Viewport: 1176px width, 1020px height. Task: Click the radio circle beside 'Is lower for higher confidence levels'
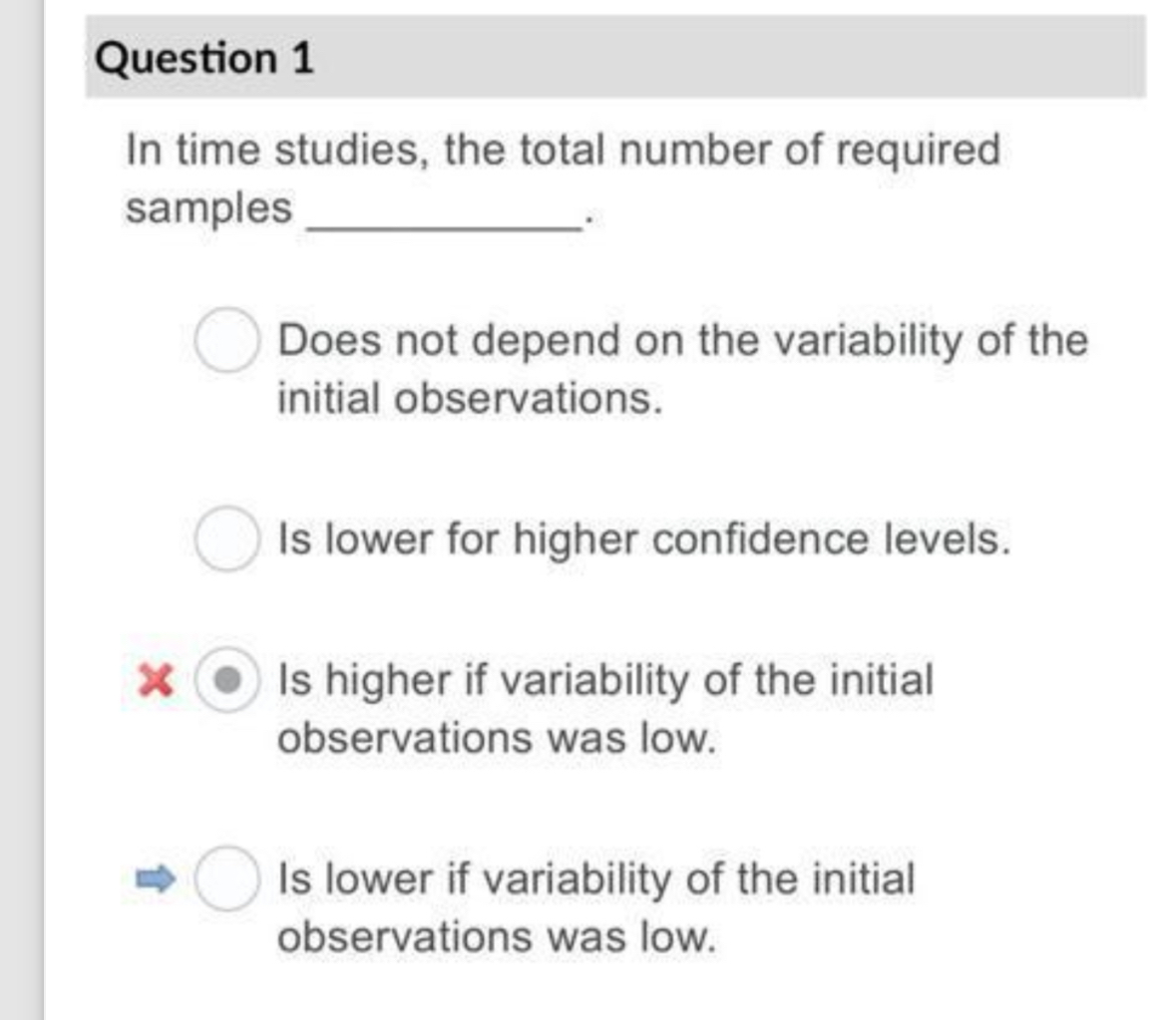[227, 539]
